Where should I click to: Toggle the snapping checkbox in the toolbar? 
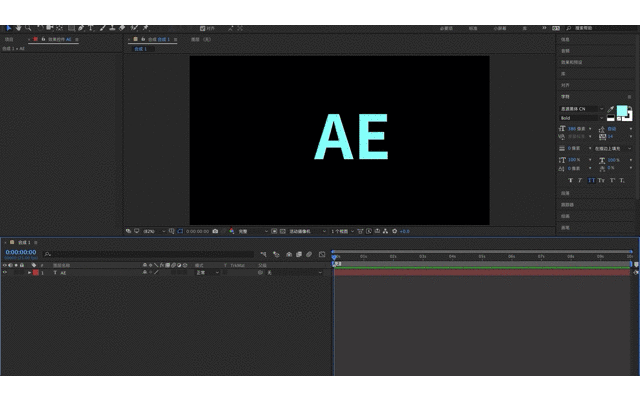202,29
